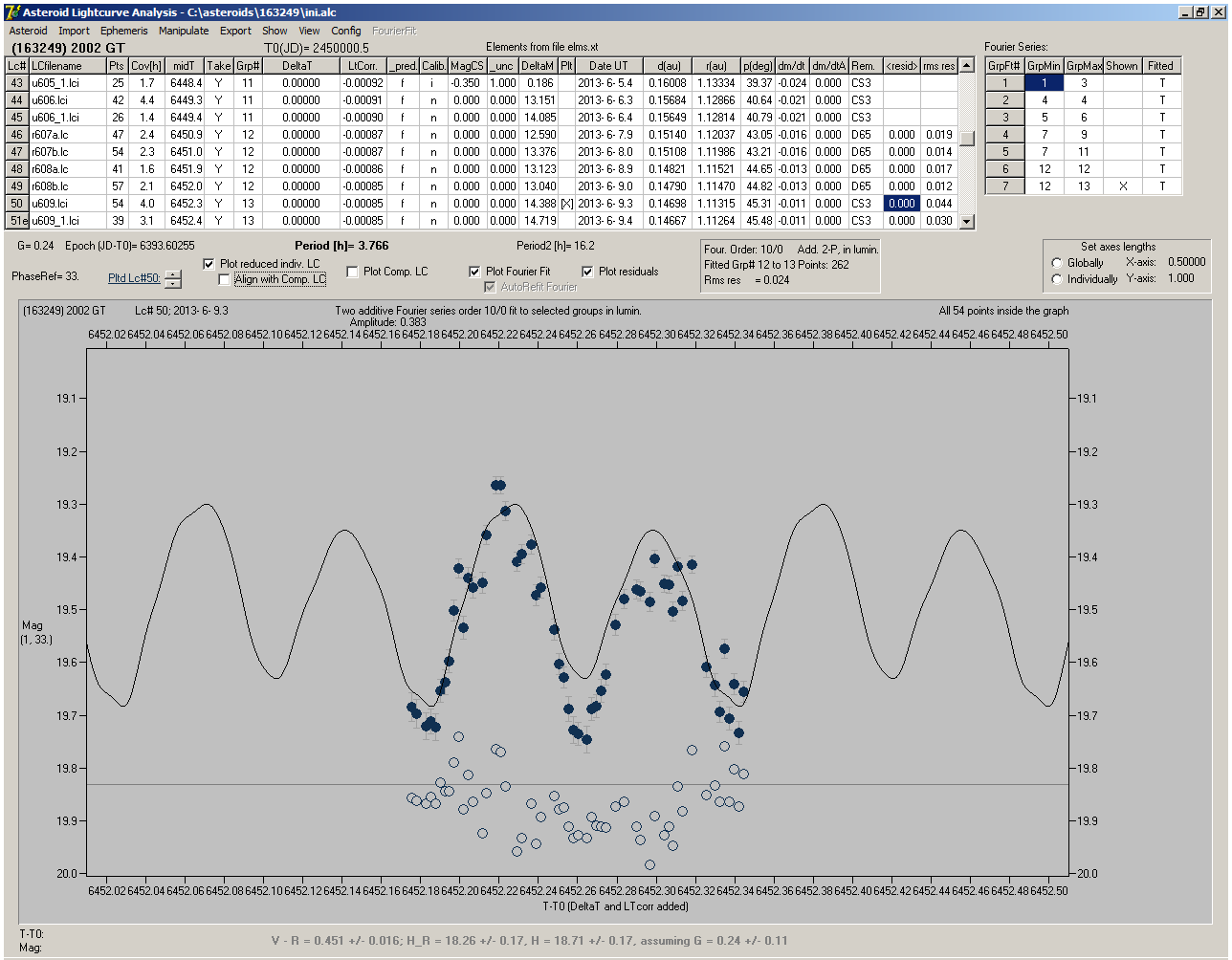This screenshot has width=1232, height=960.
Task: Click filename cell u605_1.lci
Action: [x=67, y=83]
